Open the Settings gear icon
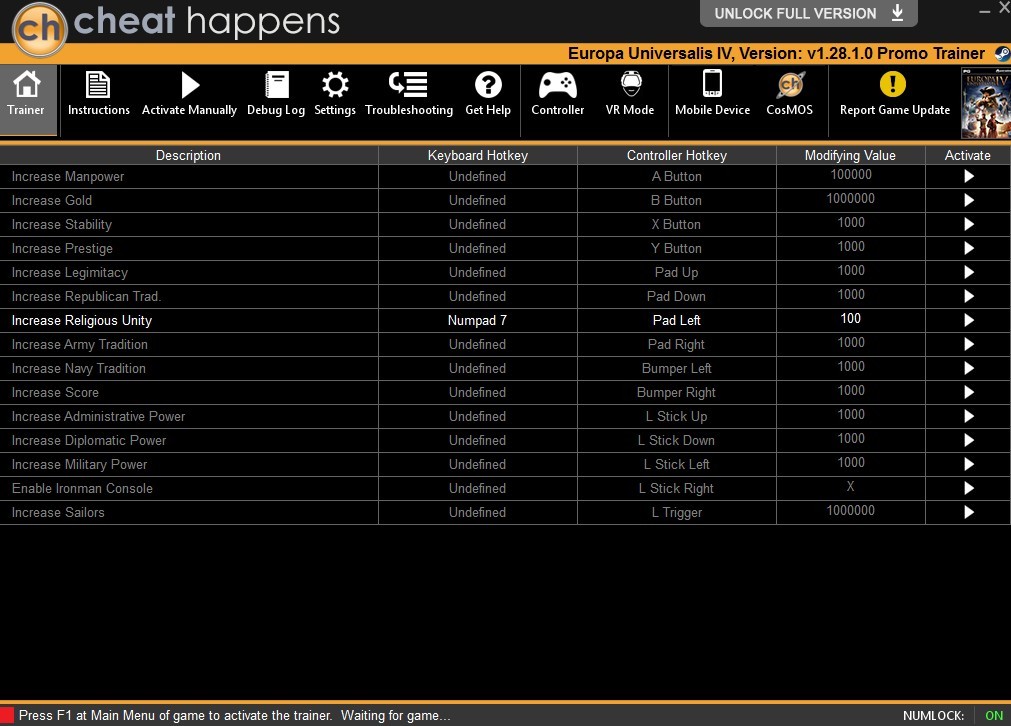The height and width of the screenshot is (726, 1011). point(335,84)
